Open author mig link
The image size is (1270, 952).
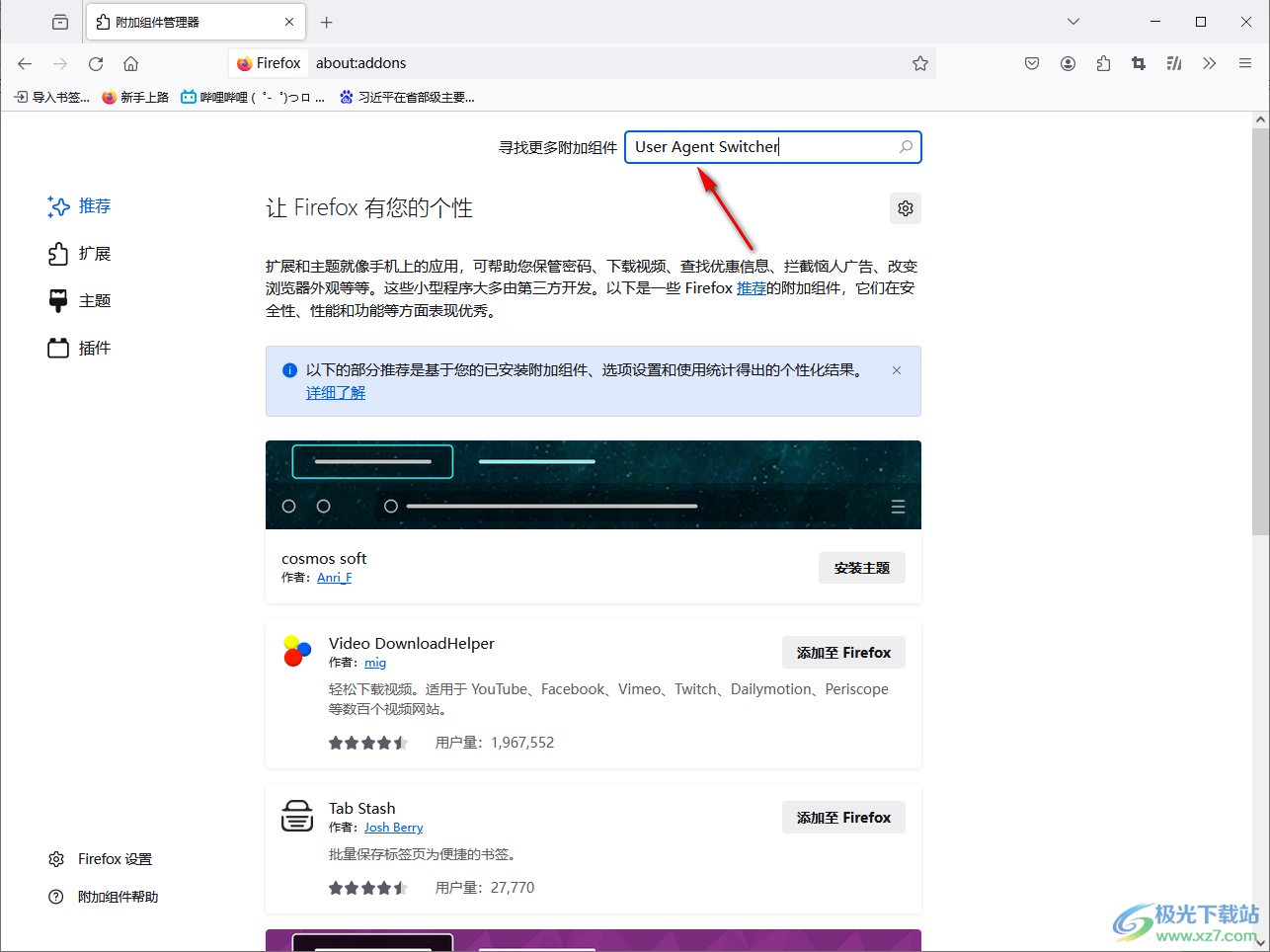(375, 663)
